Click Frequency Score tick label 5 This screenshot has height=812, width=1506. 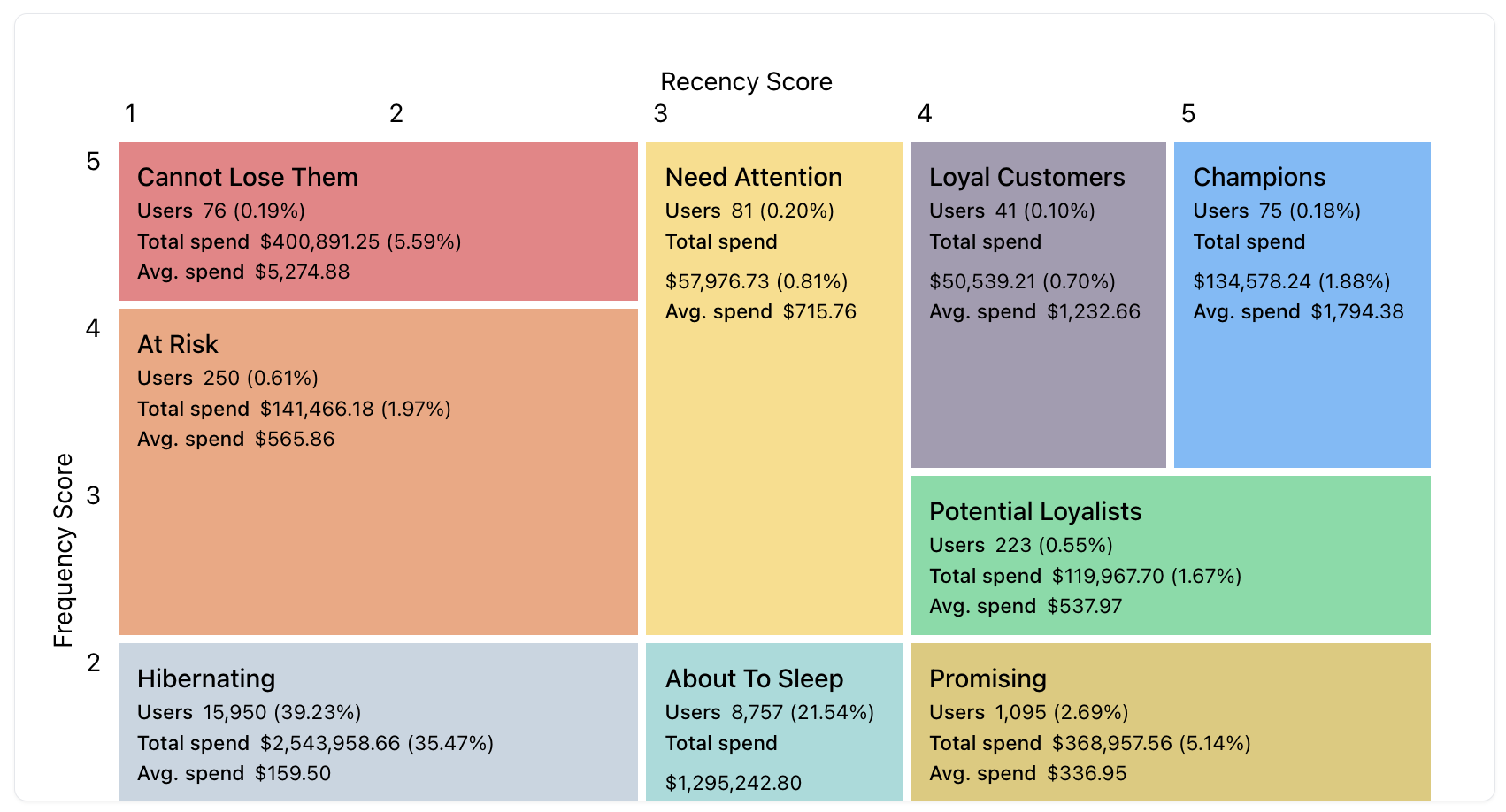pyautogui.click(x=94, y=162)
